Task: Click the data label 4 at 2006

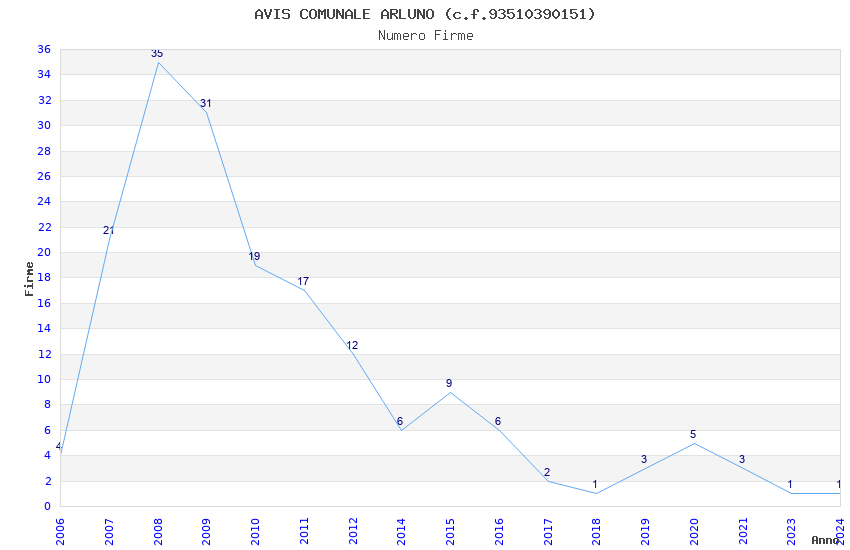Action: point(58,446)
